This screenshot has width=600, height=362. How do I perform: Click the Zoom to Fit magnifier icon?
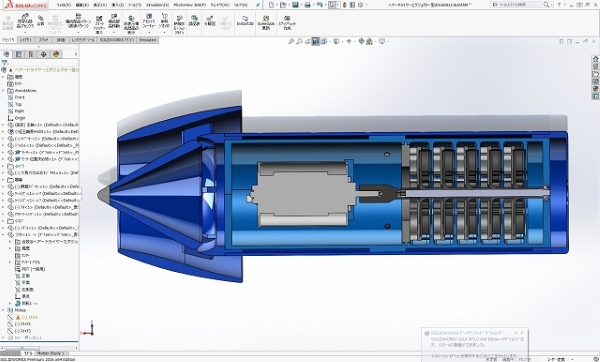(291, 41)
